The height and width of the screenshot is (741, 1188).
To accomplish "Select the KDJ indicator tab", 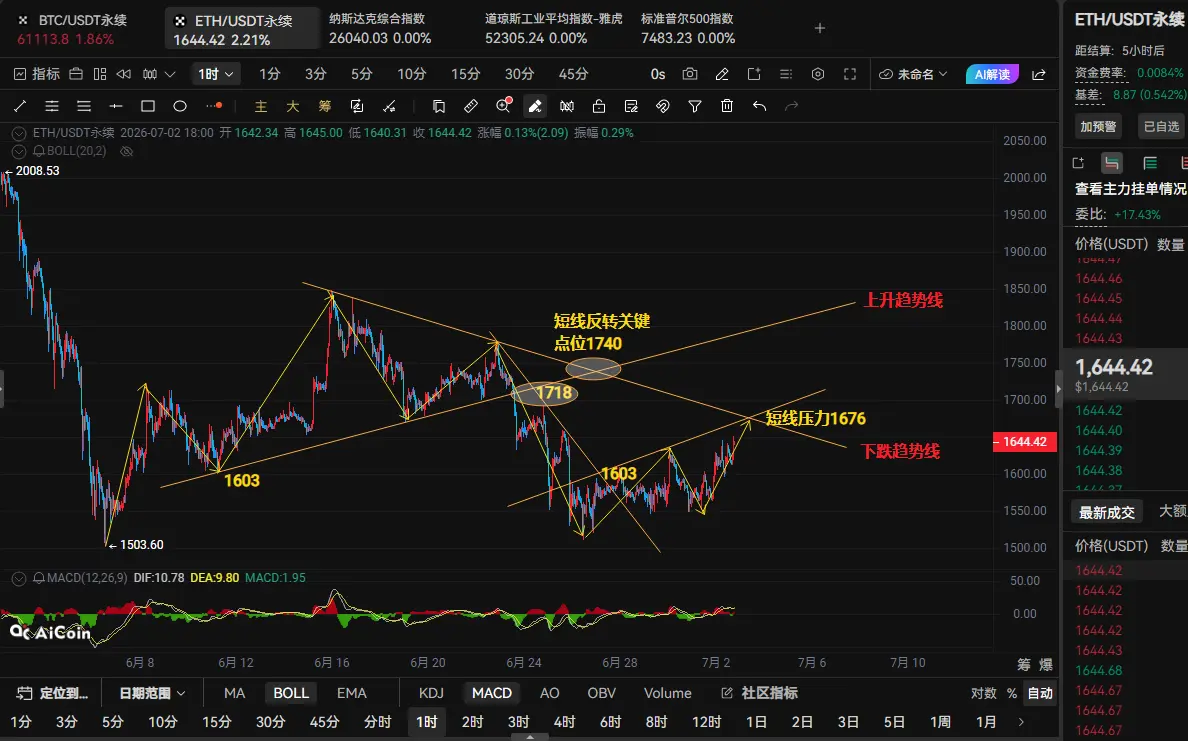I will pyautogui.click(x=431, y=693).
